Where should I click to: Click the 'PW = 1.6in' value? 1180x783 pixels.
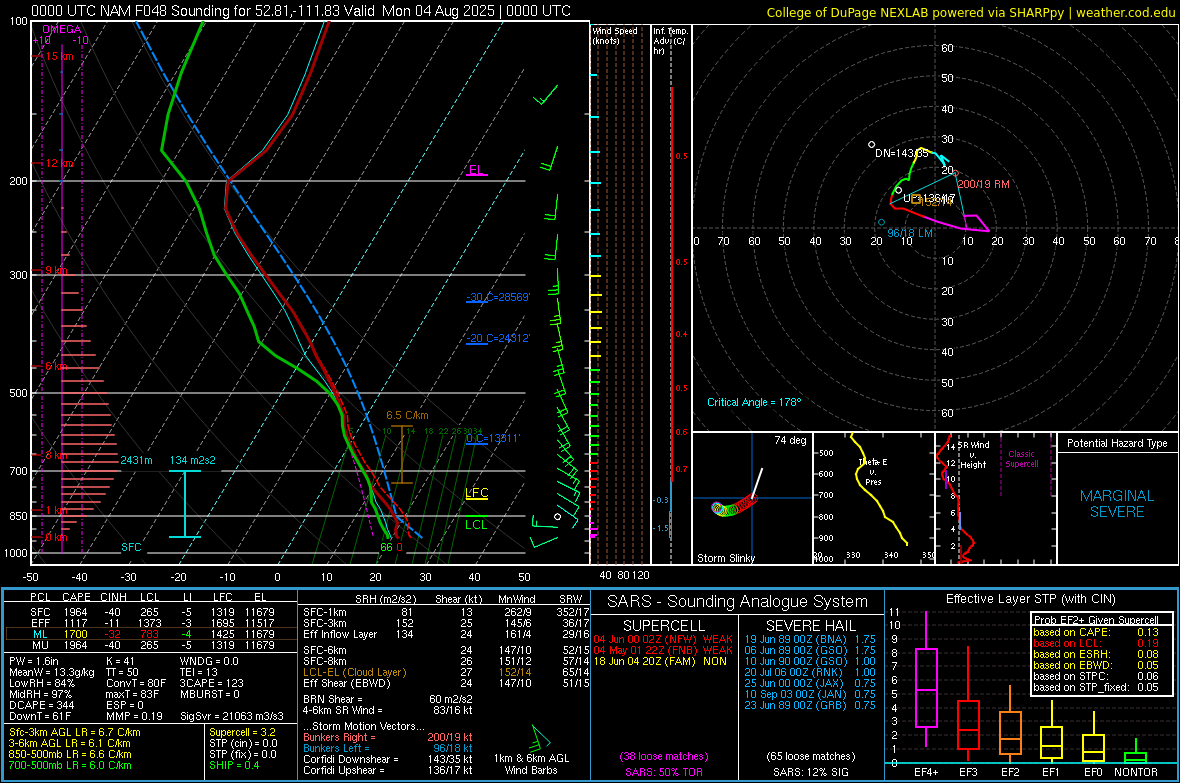coord(34,661)
